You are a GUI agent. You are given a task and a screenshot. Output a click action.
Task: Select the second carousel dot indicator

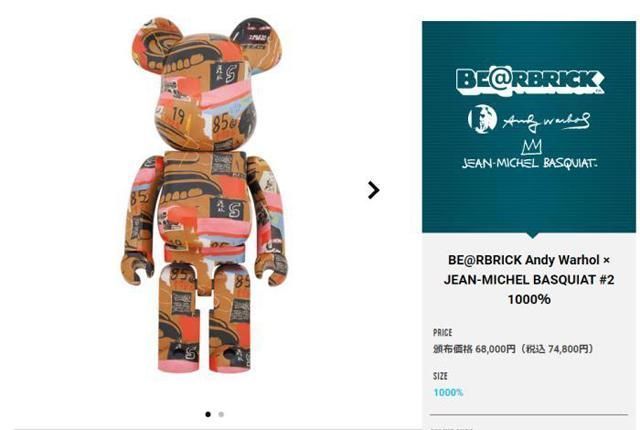(221, 414)
